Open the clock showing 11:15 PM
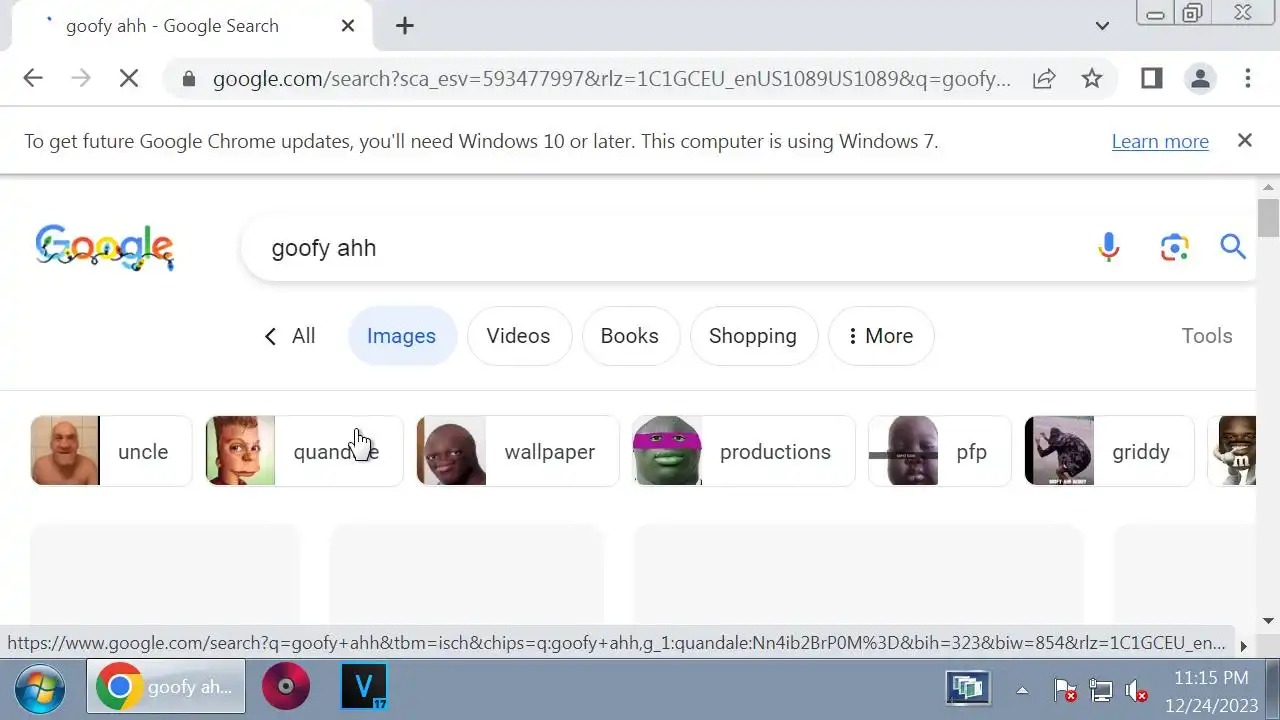Viewport: 1280px width, 720px height. point(1211,691)
